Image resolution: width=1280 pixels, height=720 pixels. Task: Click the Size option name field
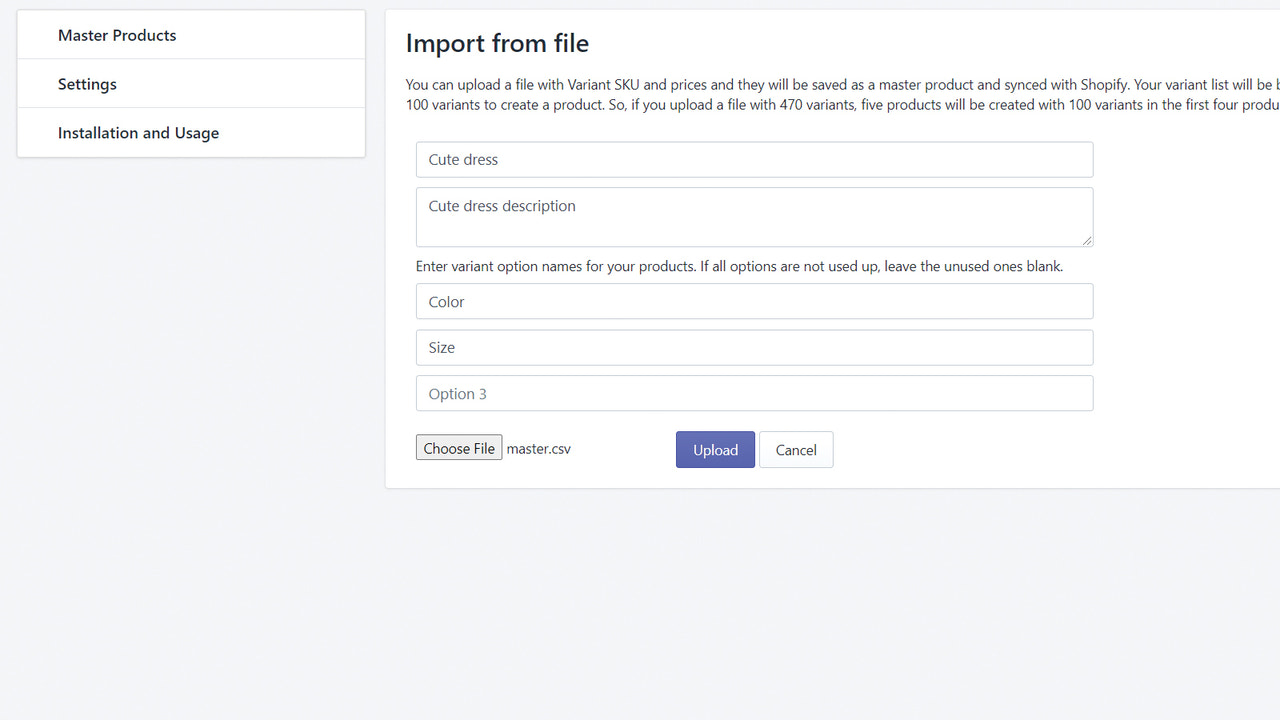(x=754, y=347)
